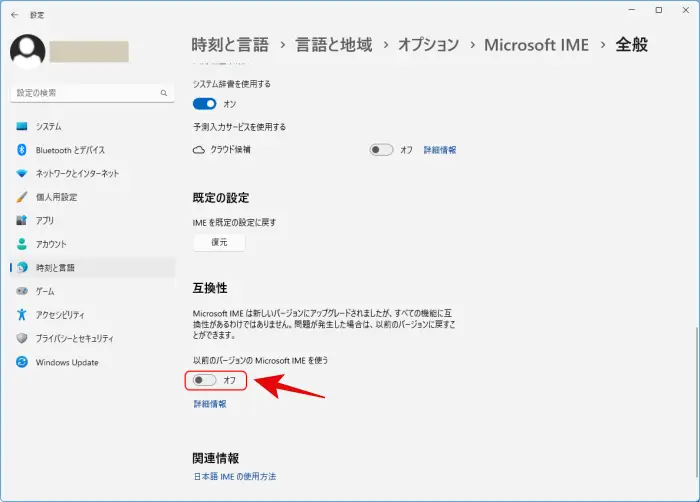Open 個人用設定 category
Viewport: 700px width, 502px height.
[92, 197]
